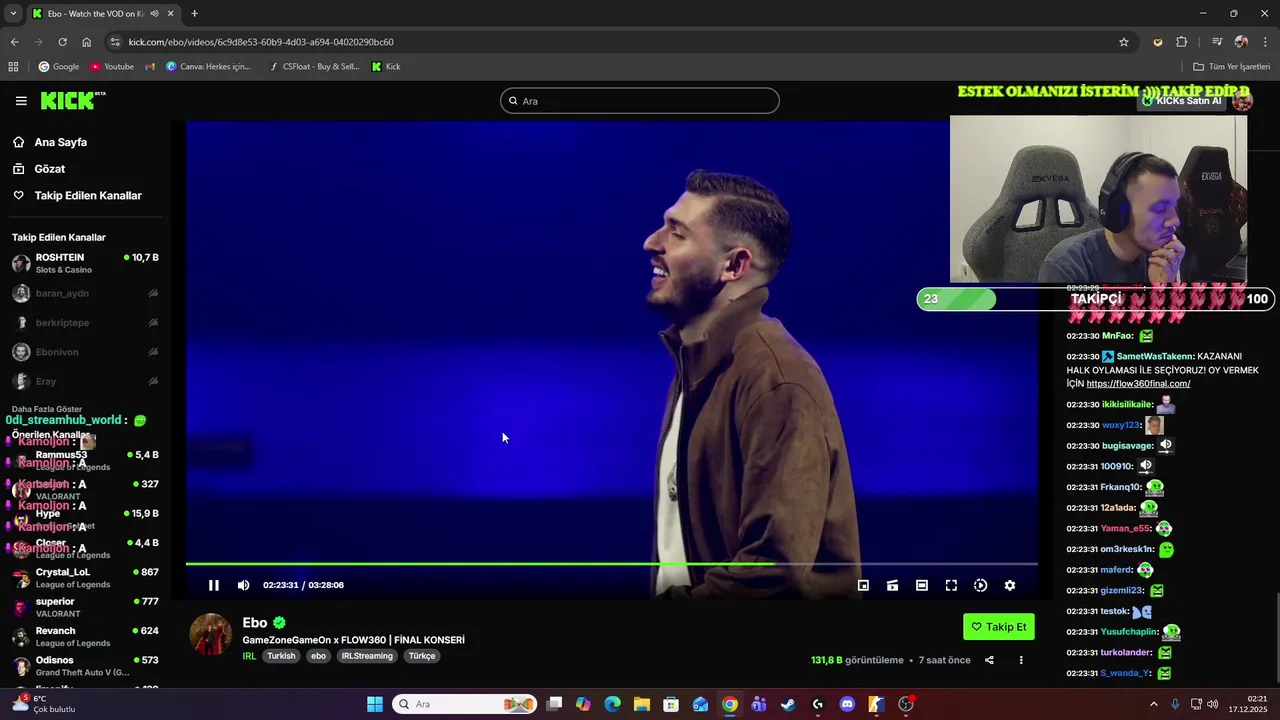Open superior VALORANT channel

click(85, 607)
